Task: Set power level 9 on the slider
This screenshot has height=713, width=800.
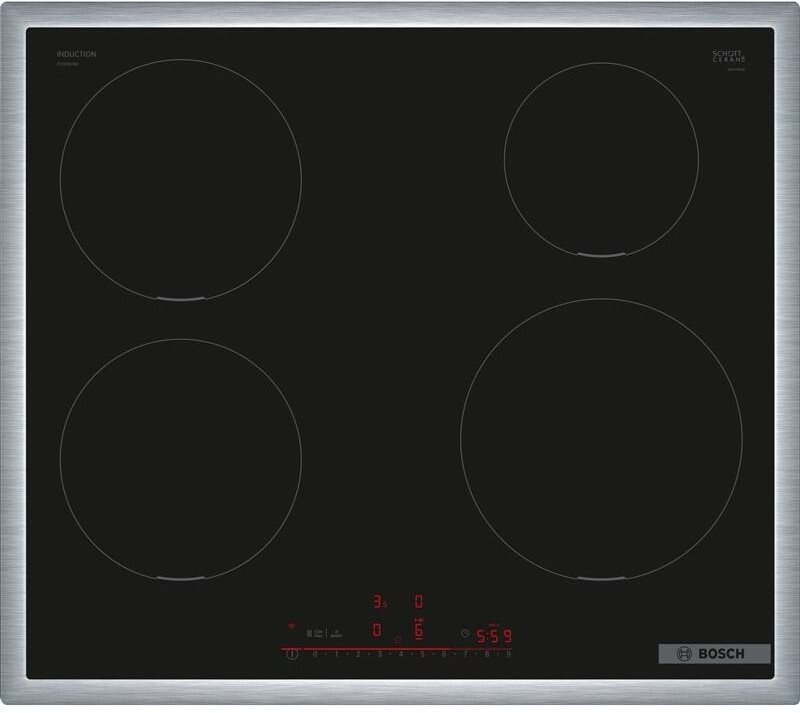Action: coord(508,654)
